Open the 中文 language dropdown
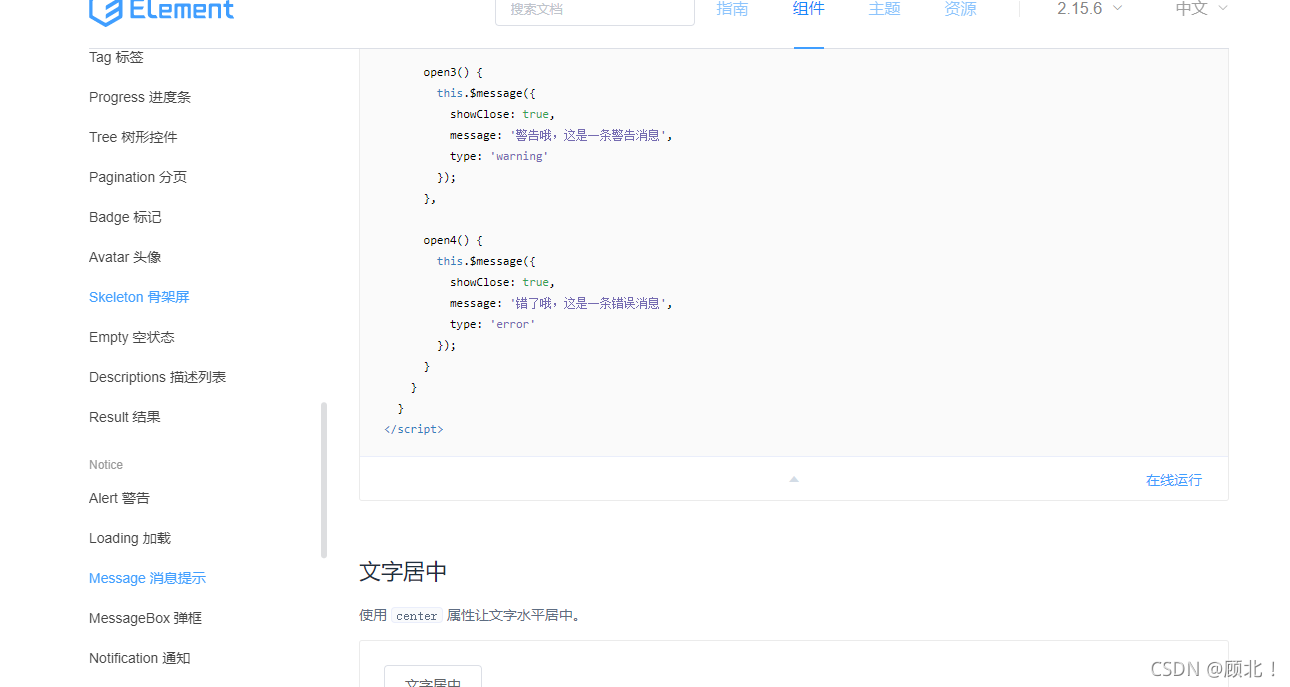Viewport: 1290px width, 687px height. point(1201,9)
